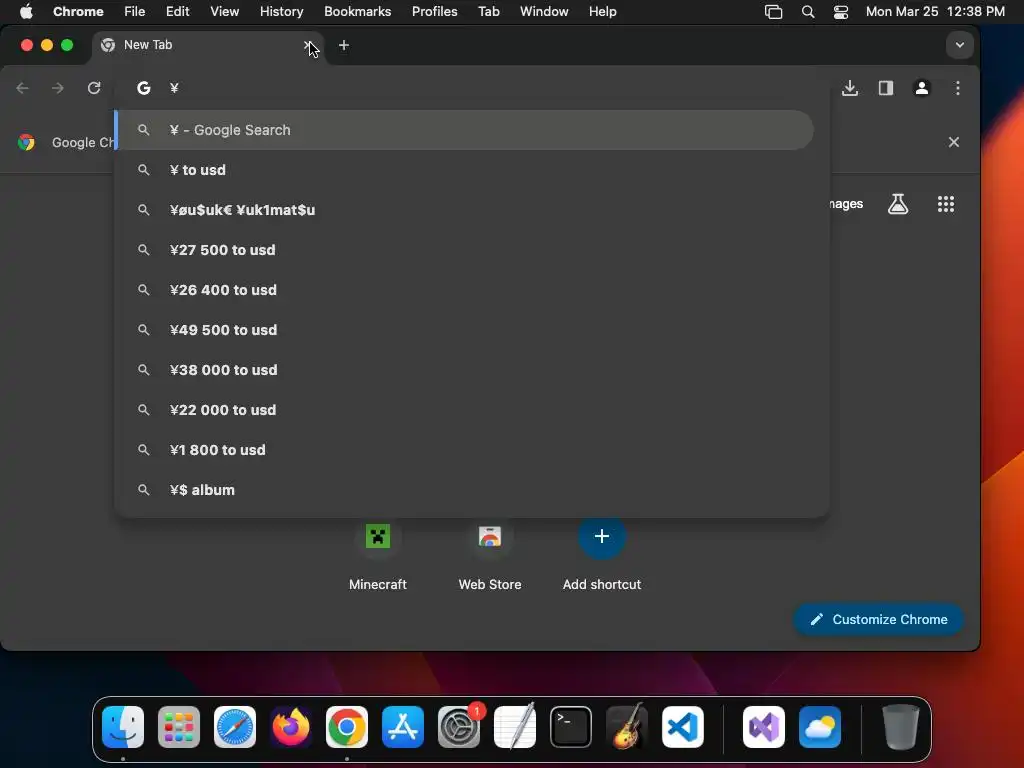Open Spotlight search in the menu bar
Viewport: 1024px width, 768px height.
808,12
